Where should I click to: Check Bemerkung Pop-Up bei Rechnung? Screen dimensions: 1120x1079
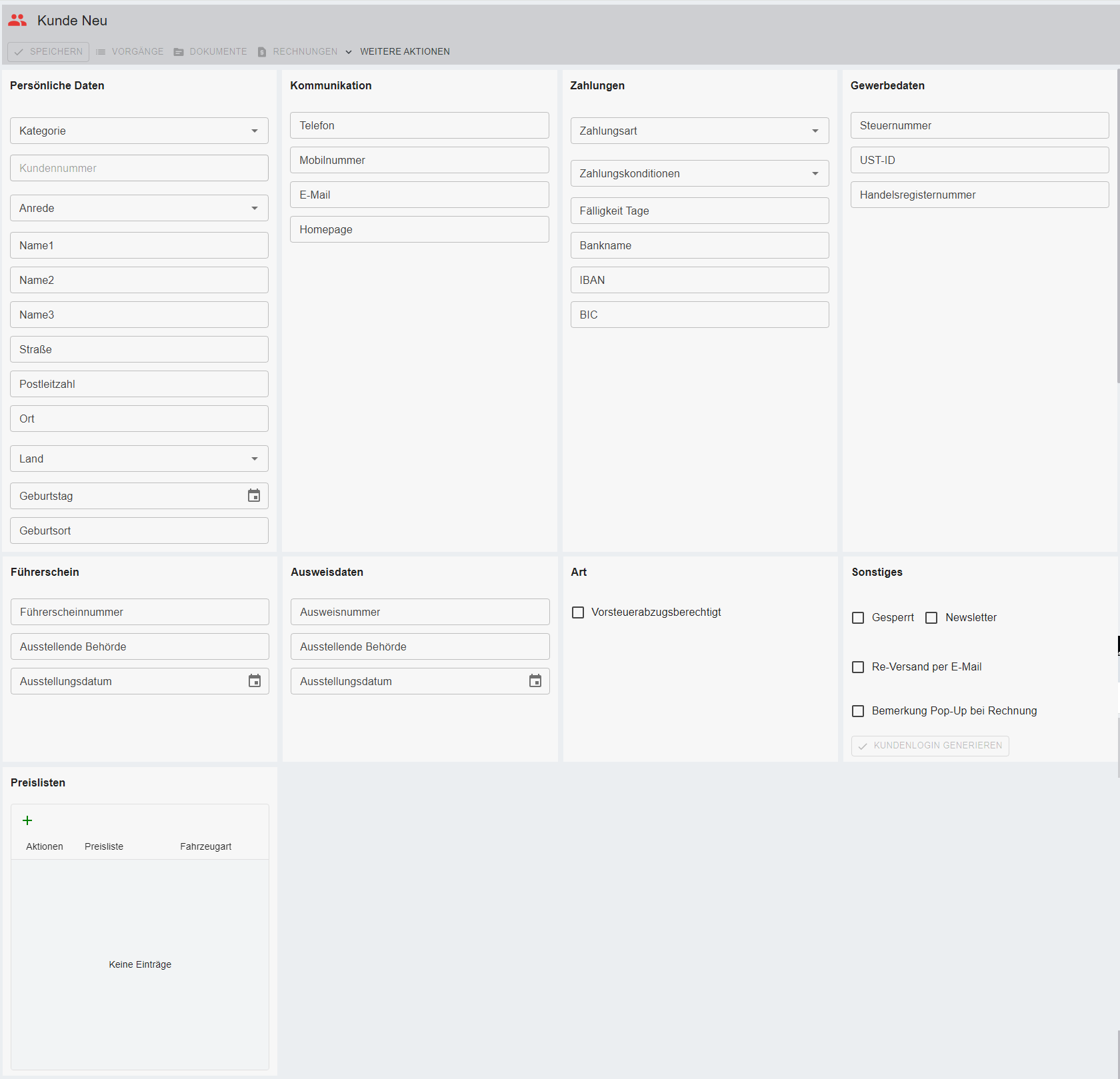click(858, 711)
